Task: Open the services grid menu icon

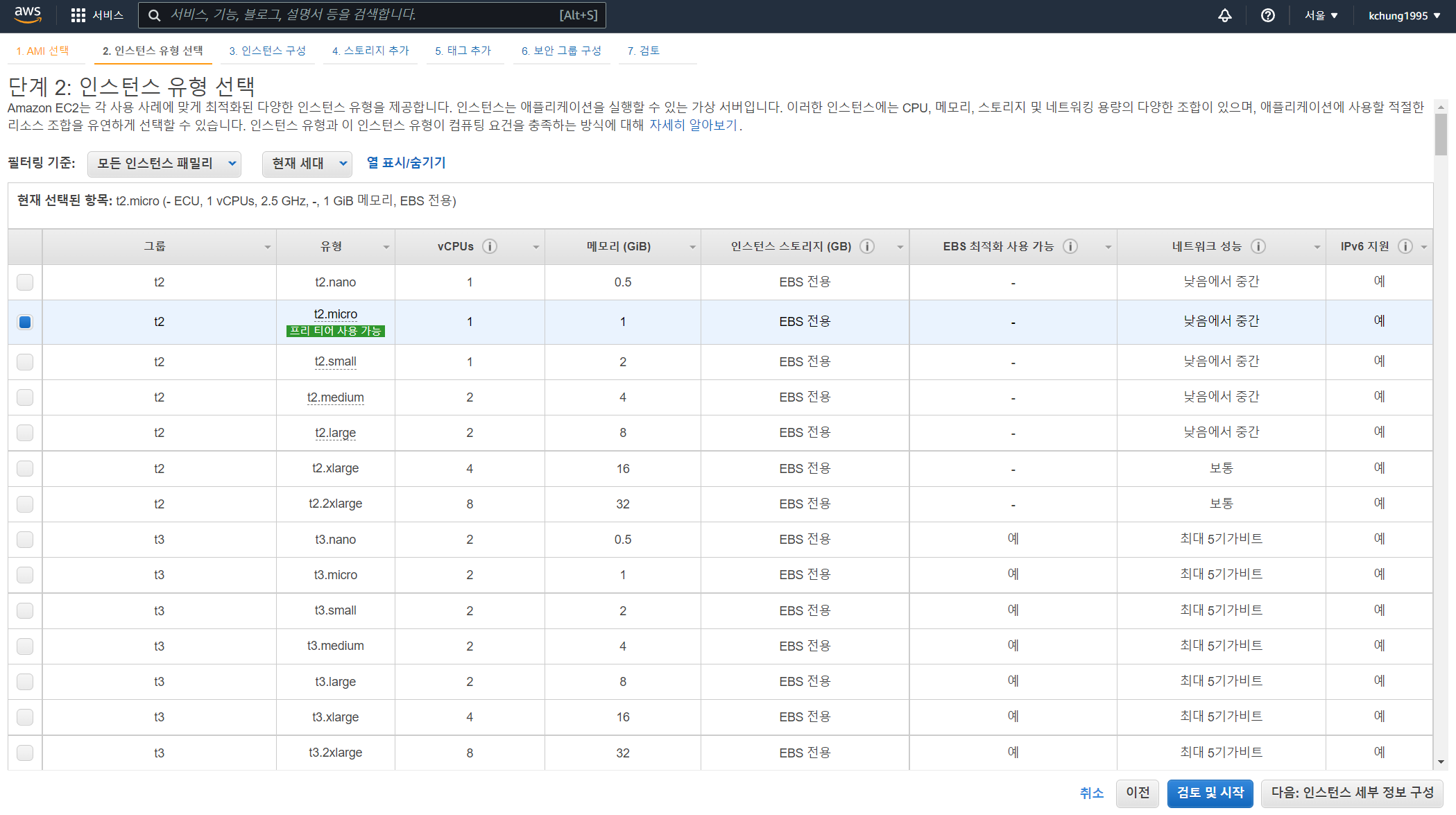Action: pos(78,15)
